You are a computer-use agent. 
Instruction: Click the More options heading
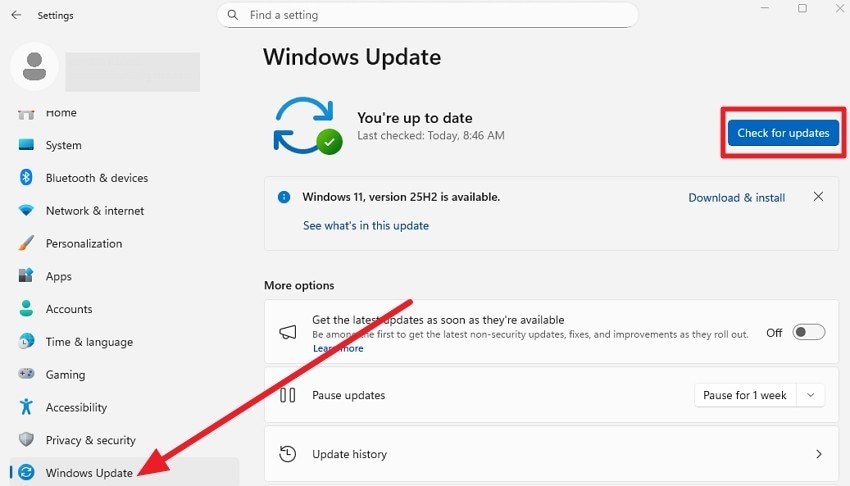[299, 285]
